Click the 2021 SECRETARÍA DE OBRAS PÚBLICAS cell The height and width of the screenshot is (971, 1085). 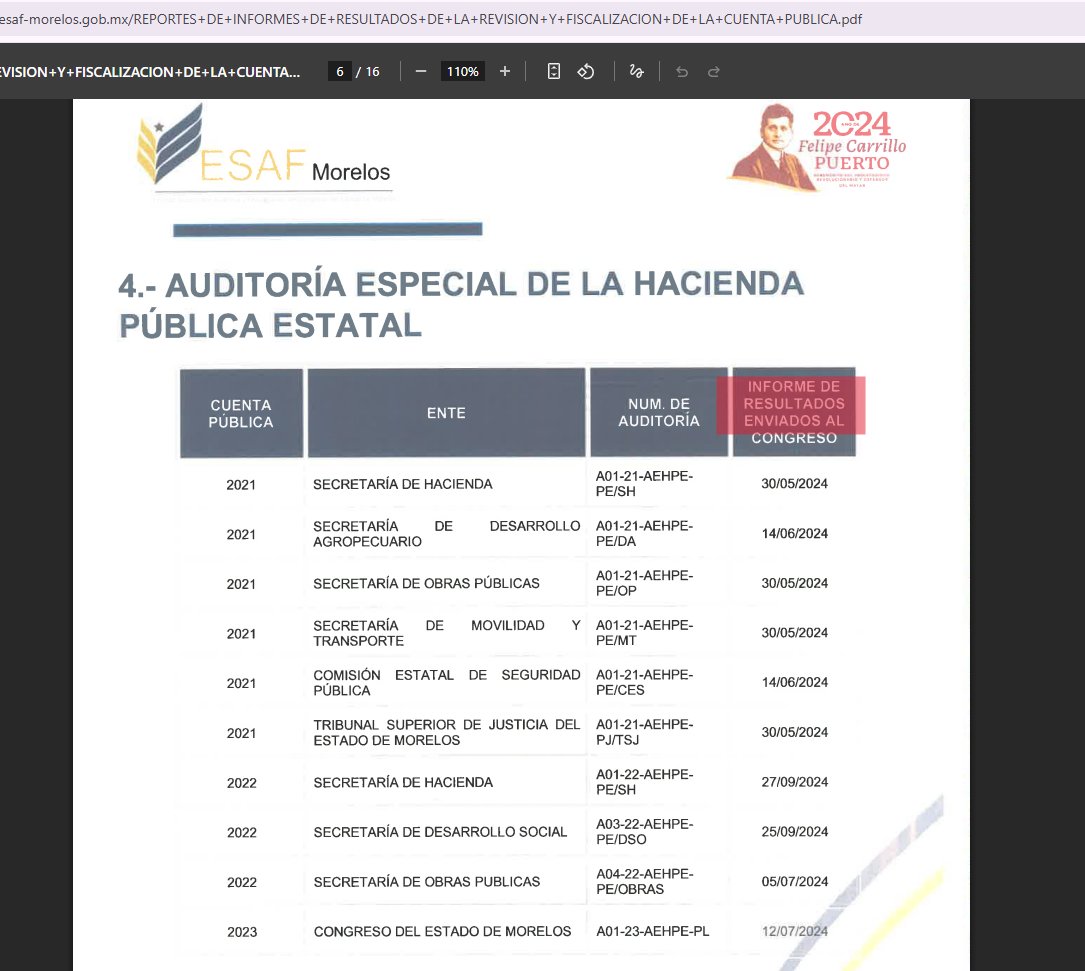click(x=426, y=583)
